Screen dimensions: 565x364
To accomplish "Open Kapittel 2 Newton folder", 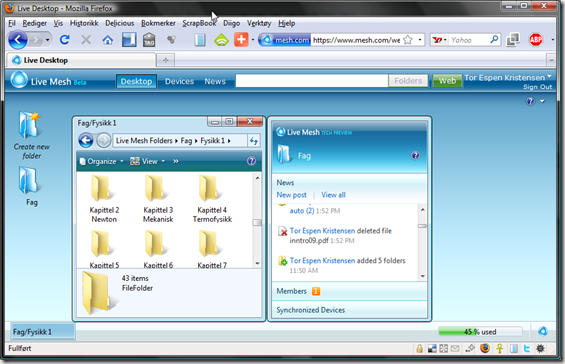I will click(x=104, y=199).
